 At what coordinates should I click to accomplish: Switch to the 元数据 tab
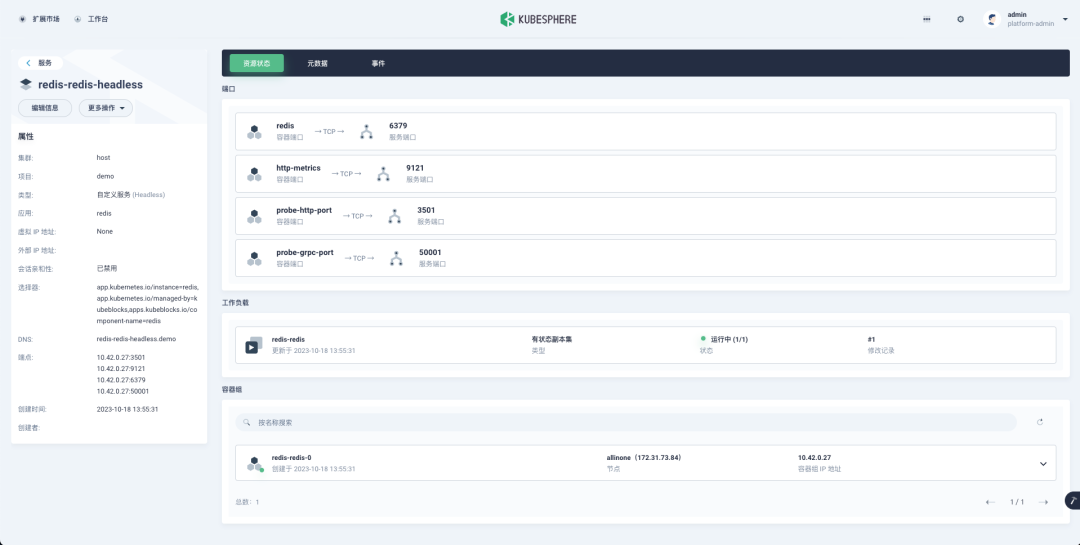(x=318, y=63)
